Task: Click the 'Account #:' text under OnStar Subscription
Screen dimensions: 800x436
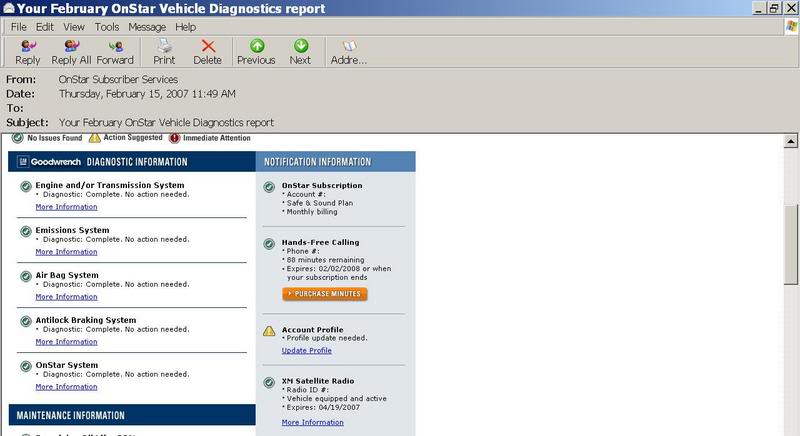Action: coord(306,194)
